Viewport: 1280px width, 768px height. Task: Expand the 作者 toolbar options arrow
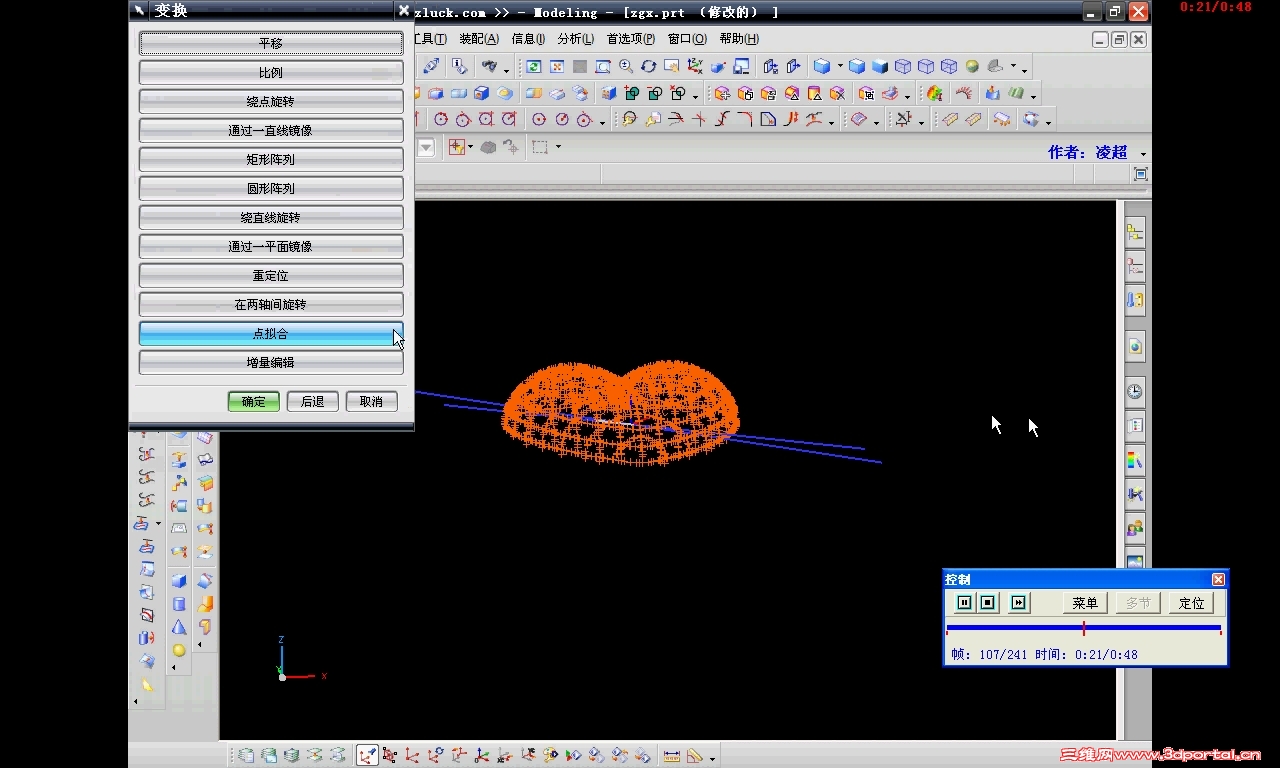[1143, 154]
